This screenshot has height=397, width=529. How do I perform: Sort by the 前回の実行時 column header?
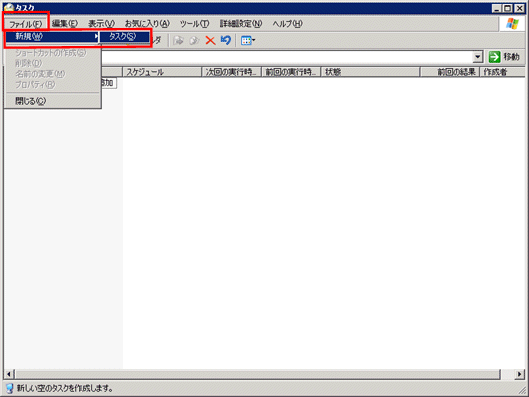[x=291, y=72]
